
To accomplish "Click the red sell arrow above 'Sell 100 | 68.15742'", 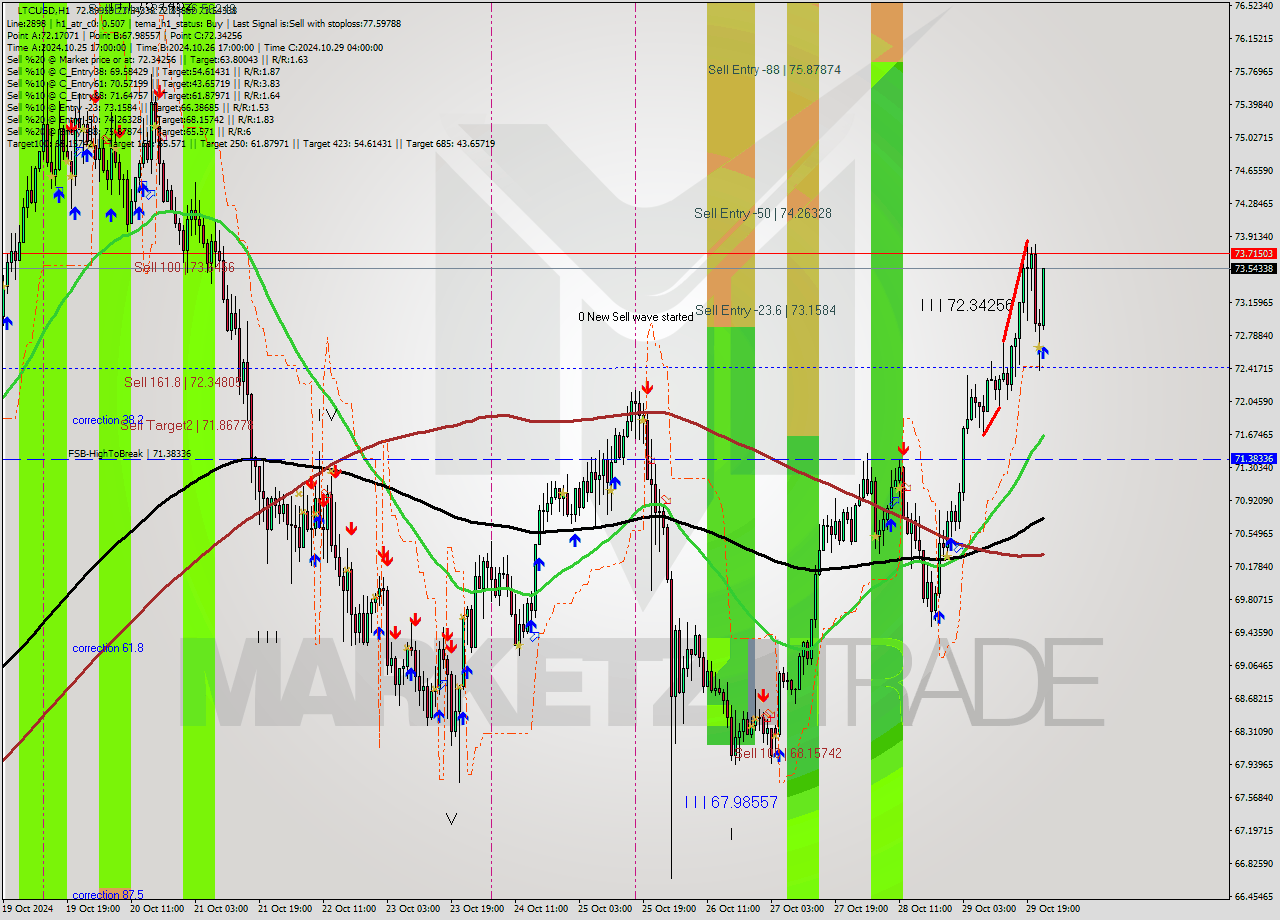I will click(x=764, y=696).
